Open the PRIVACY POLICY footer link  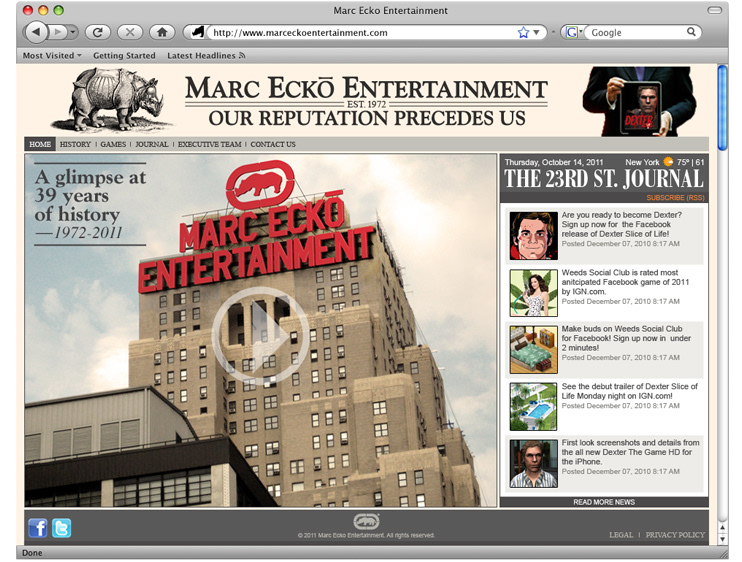tap(675, 535)
